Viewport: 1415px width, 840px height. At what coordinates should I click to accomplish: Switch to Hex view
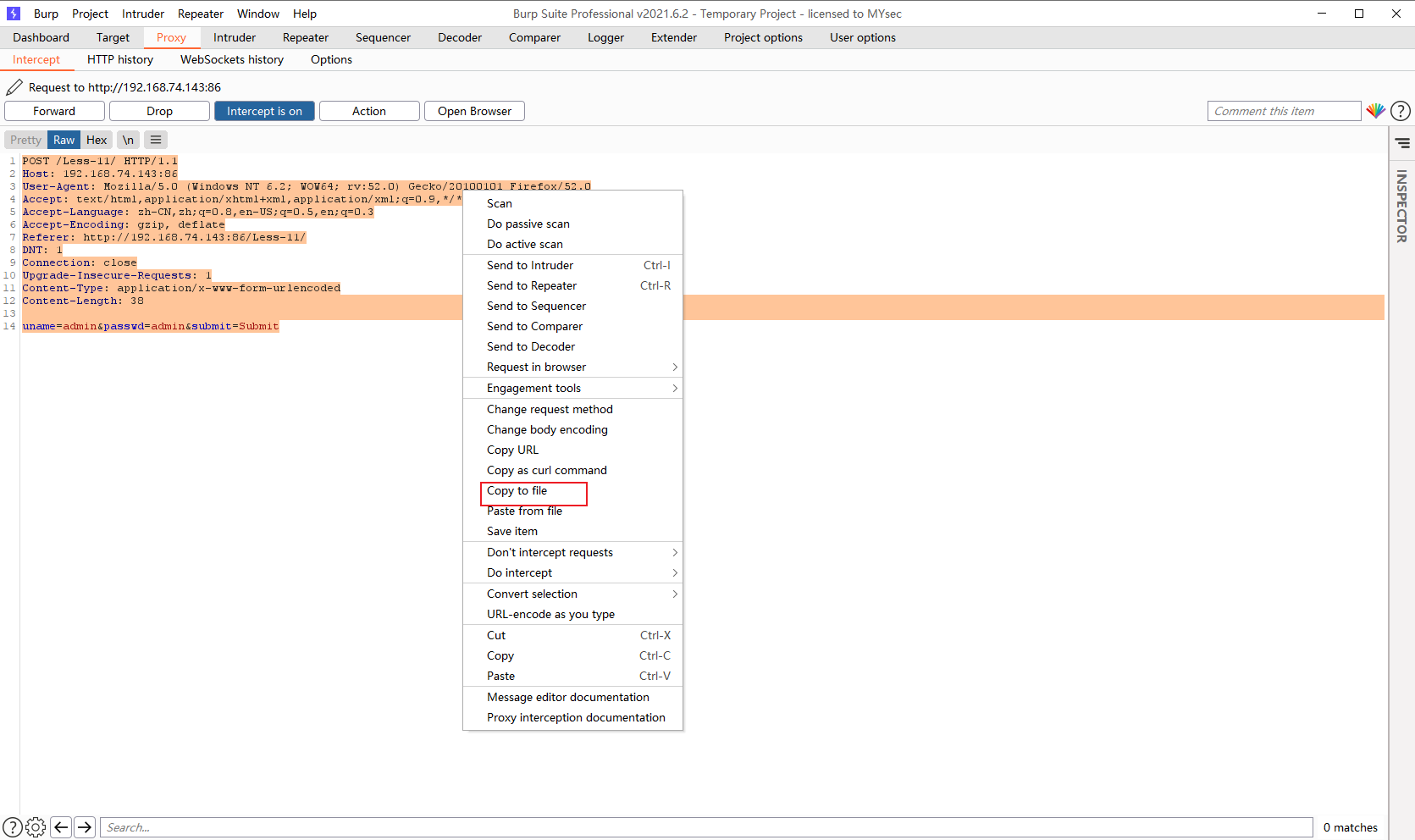97,140
